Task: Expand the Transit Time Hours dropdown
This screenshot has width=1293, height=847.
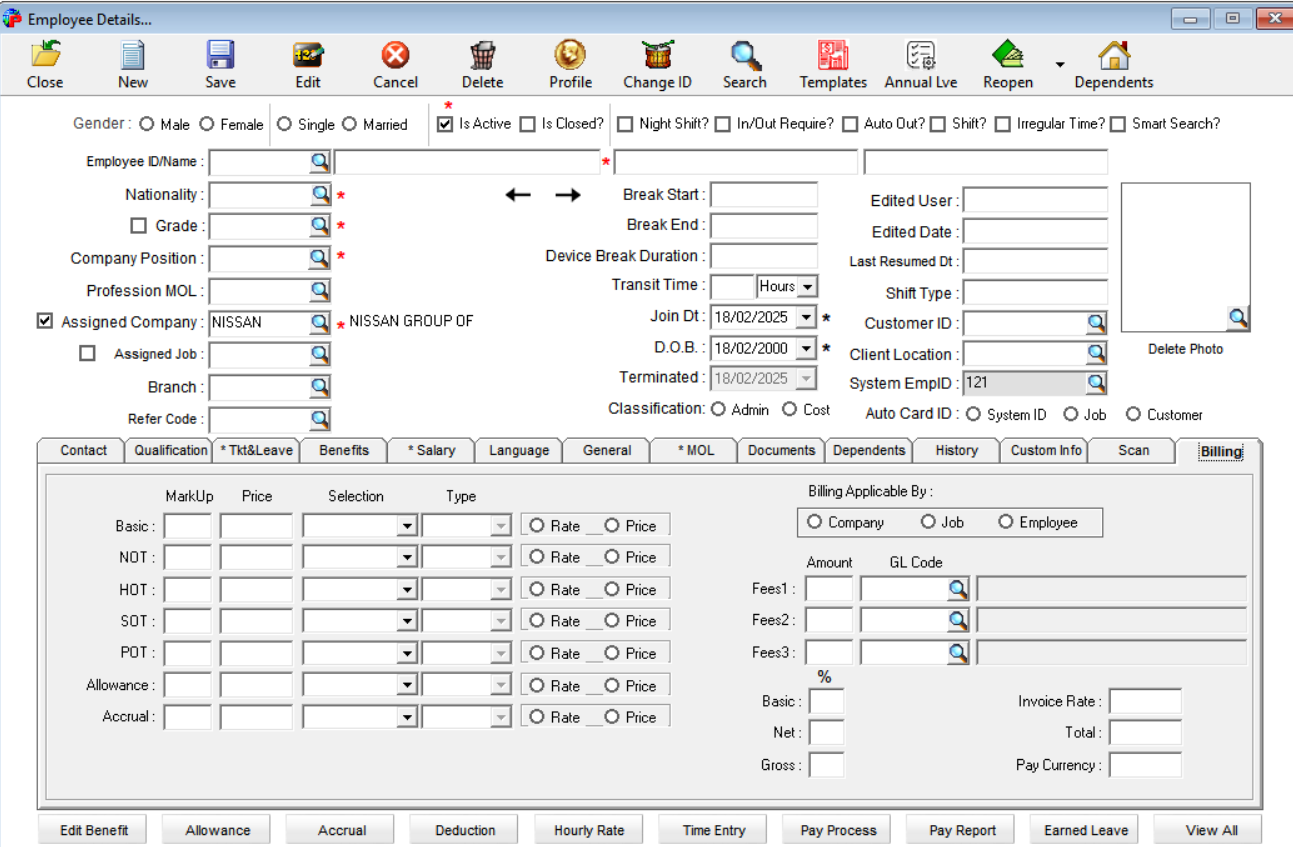Action: (807, 286)
